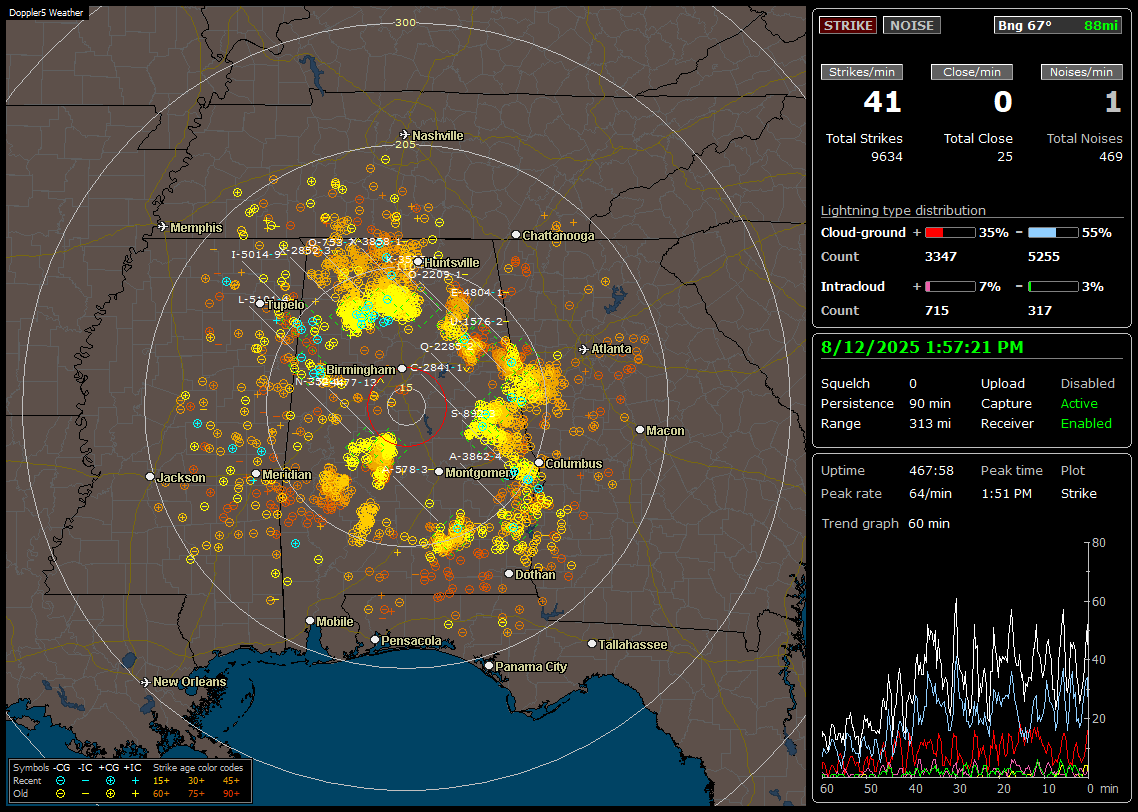
Task: Click the STRIKE indicator button
Action: [x=848, y=25]
